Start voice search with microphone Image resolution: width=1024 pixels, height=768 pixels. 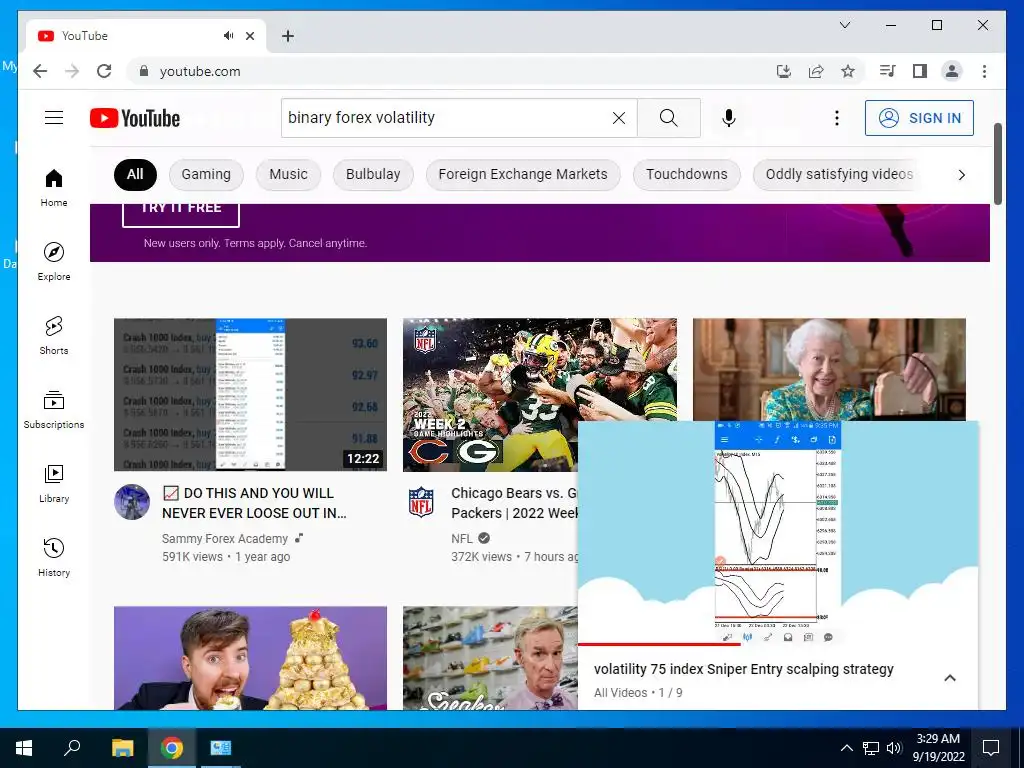coord(729,118)
